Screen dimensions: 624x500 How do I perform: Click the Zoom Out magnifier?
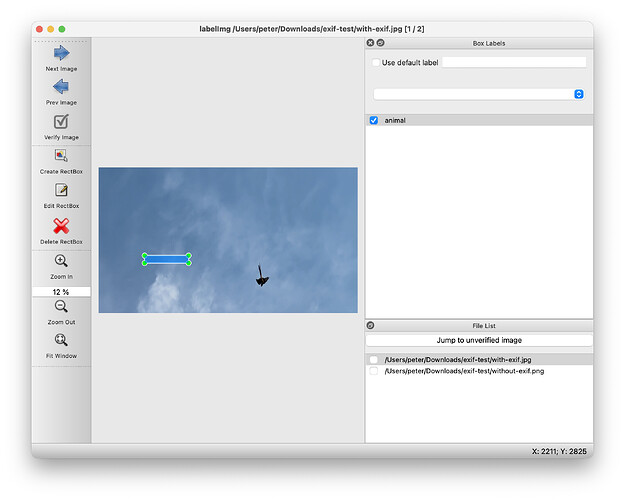(x=61, y=307)
